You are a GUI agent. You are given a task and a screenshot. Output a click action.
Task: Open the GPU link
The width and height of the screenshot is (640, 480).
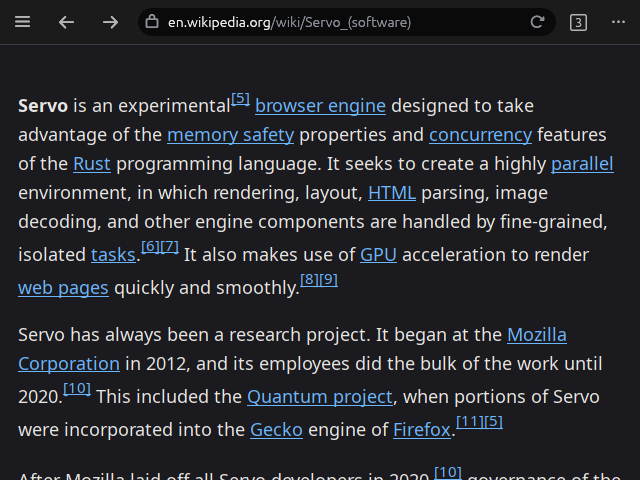click(378, 255)
